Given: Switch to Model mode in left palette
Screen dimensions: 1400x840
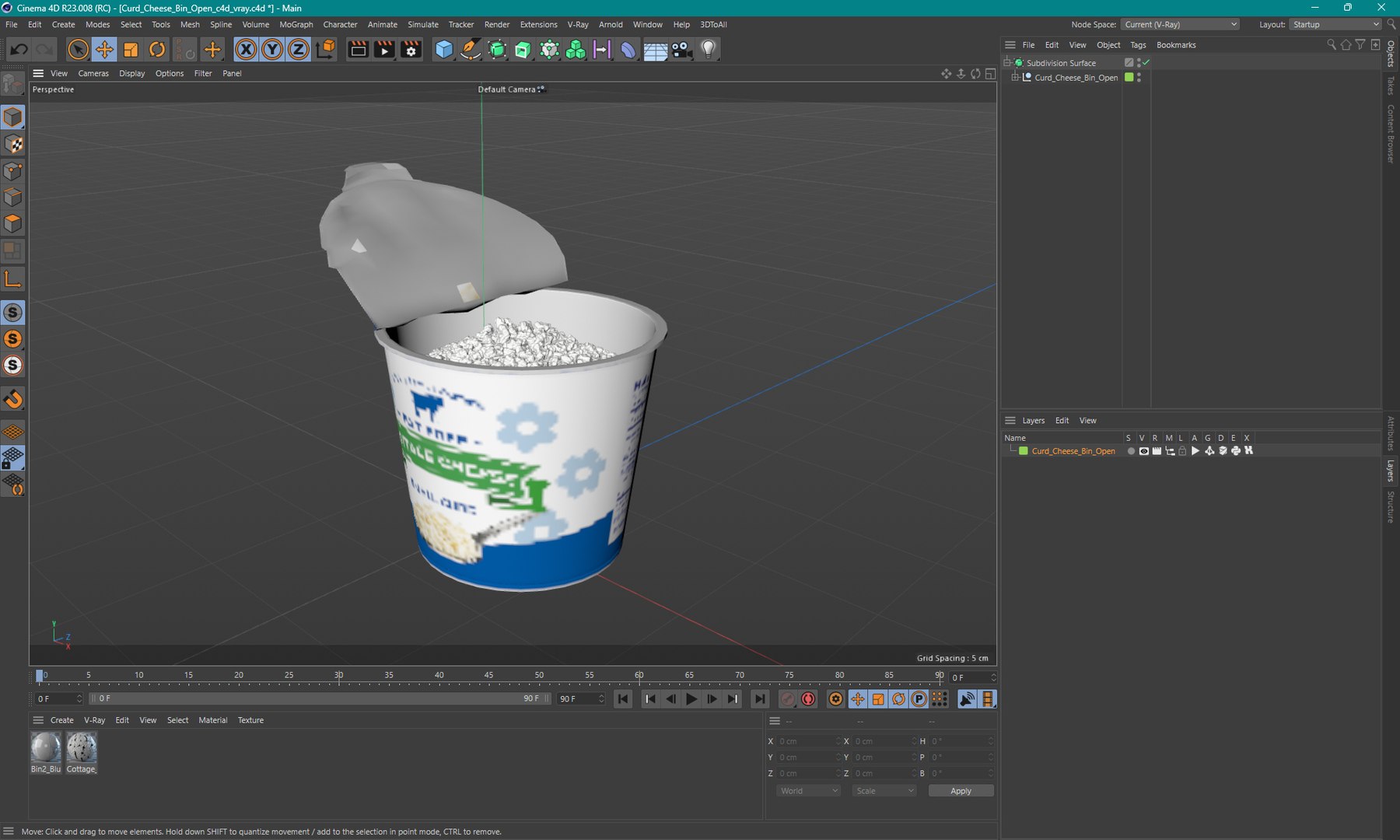Looking at the screenshot, I should (x=13, y=117).
